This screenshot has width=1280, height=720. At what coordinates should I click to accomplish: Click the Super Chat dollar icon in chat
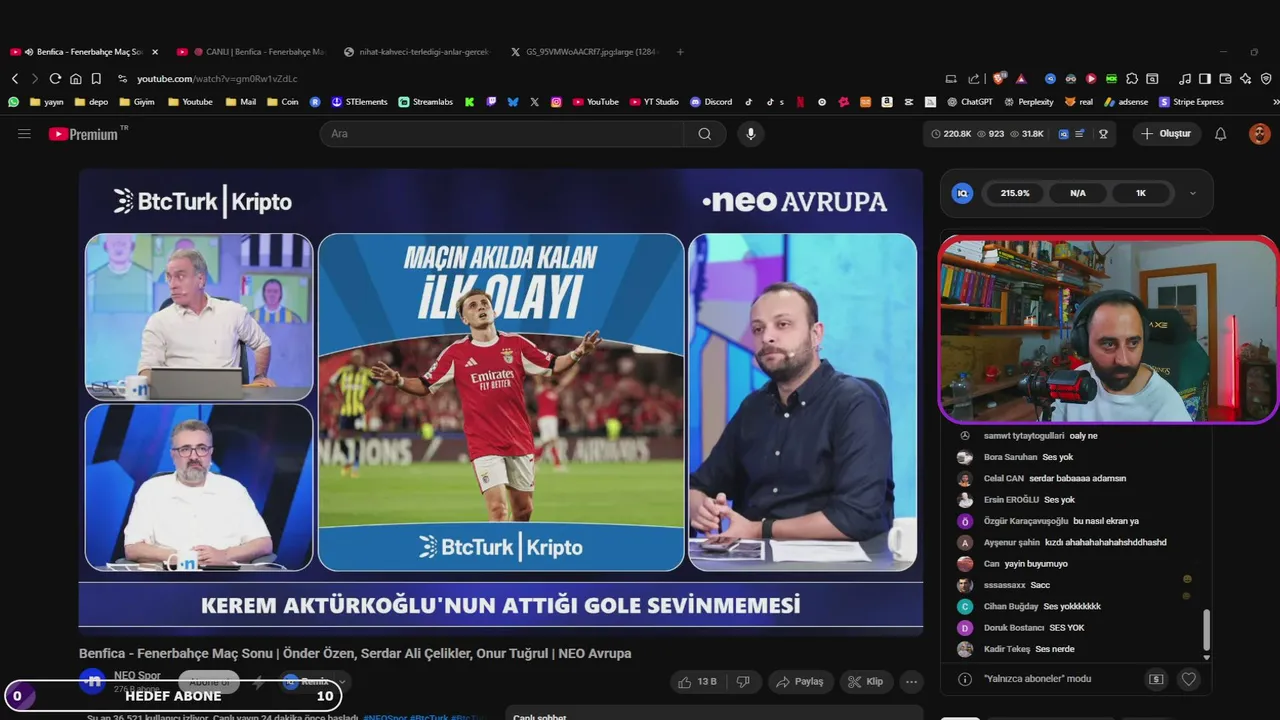click(1156, 679)
